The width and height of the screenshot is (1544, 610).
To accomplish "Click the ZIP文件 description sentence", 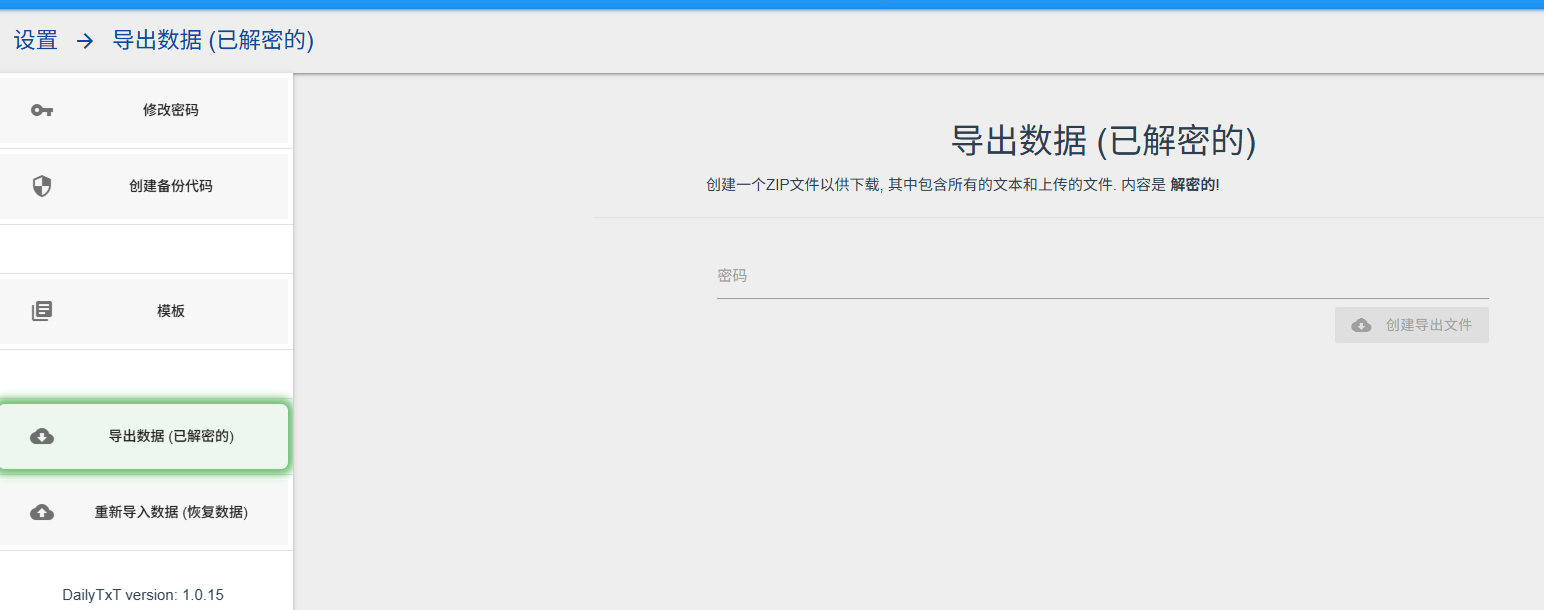I will click(963, 185).
